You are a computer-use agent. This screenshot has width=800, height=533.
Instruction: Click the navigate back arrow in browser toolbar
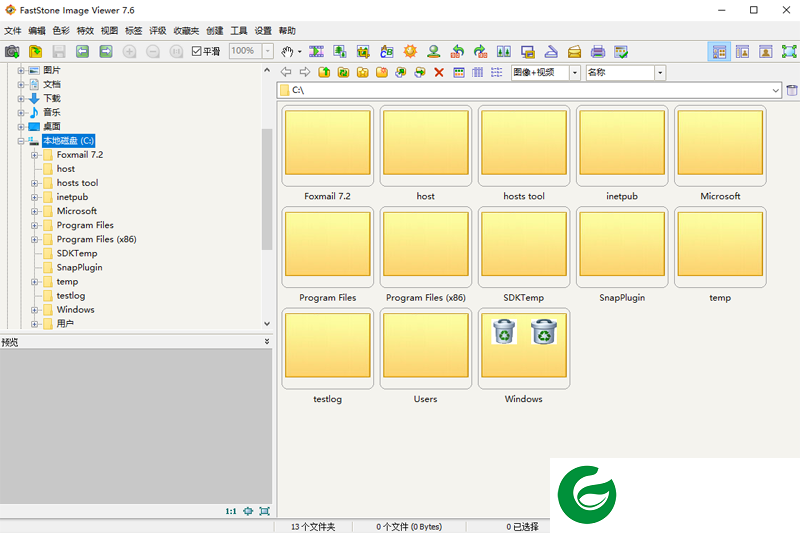[286, 72]
